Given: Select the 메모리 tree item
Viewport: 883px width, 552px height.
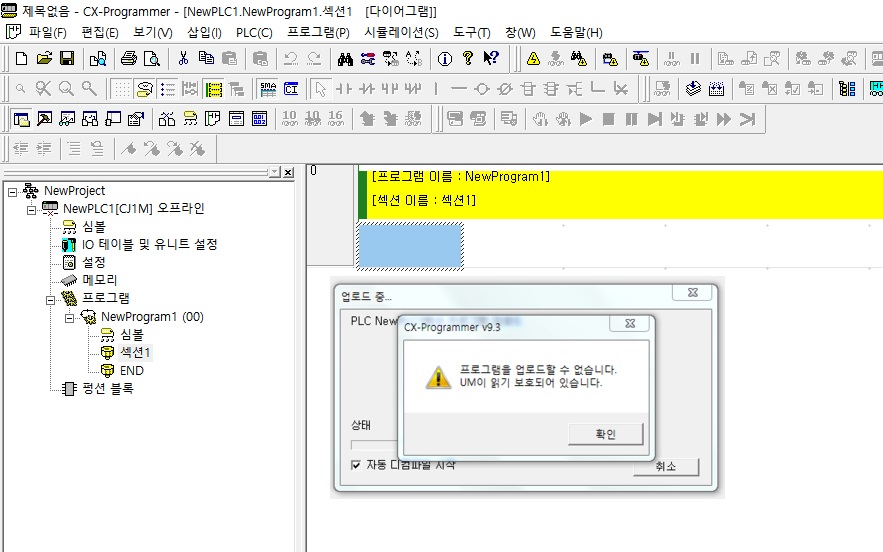Looking at the screenshot, I should click(100, 280).
